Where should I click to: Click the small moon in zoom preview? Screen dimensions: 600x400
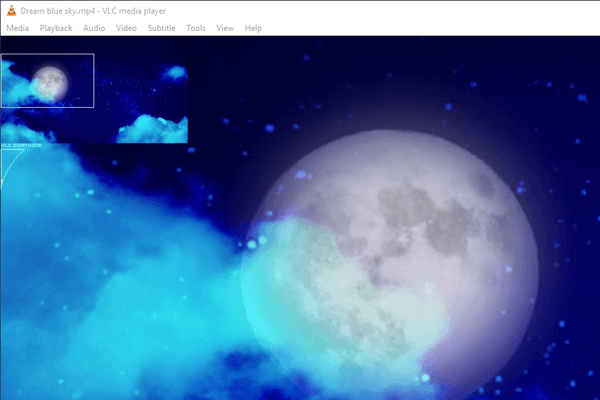pyautogui.click(x=49, y=82)
